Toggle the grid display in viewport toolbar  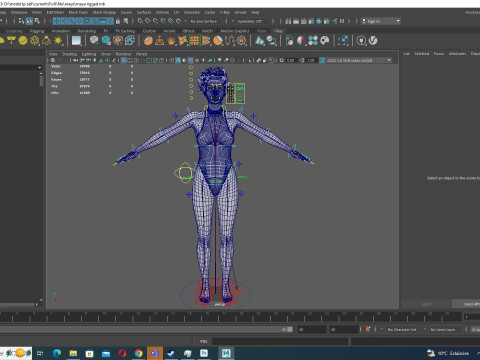[124, 60]
